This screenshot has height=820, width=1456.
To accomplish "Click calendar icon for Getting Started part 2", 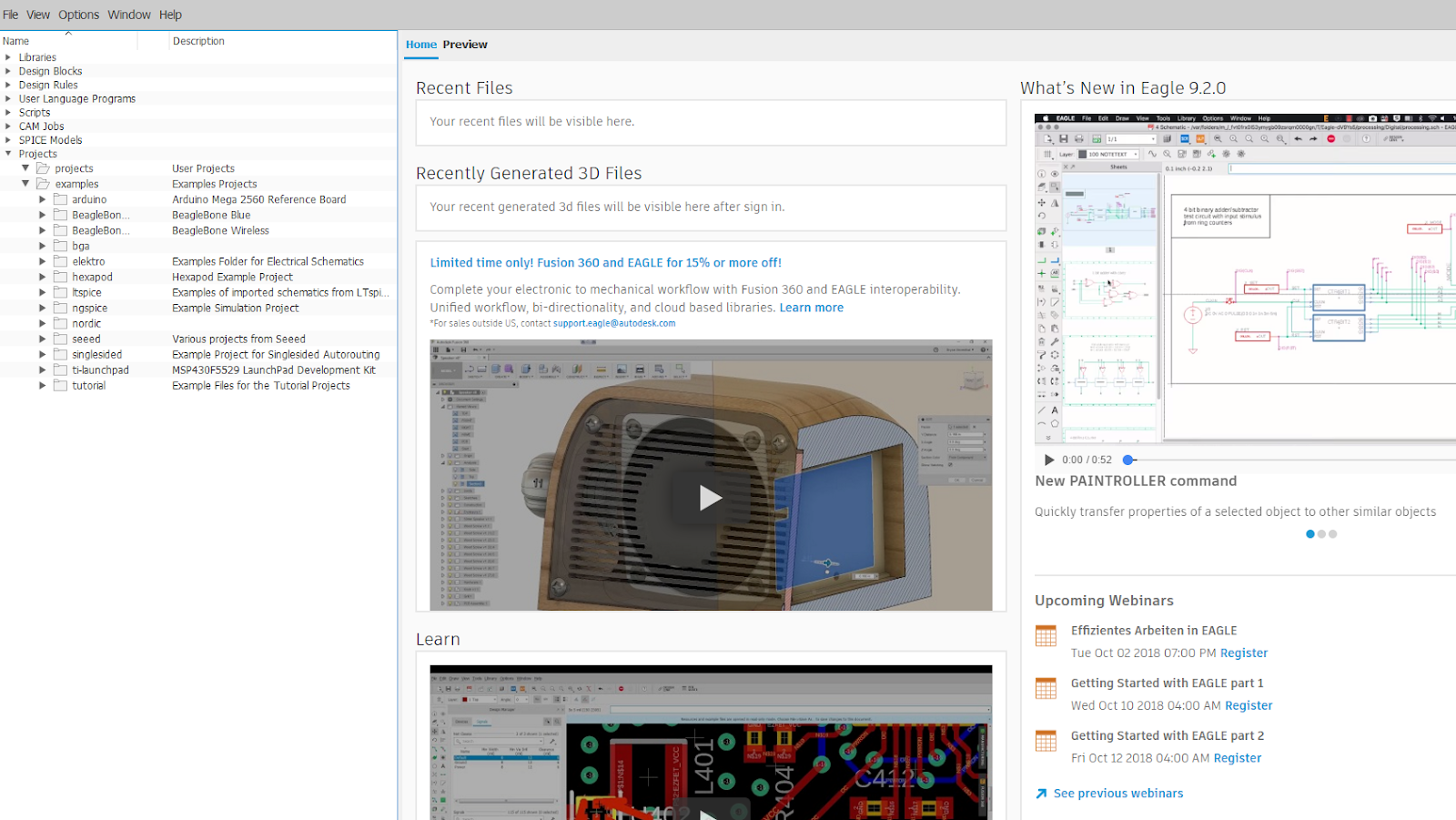I will pos(1046,741).
